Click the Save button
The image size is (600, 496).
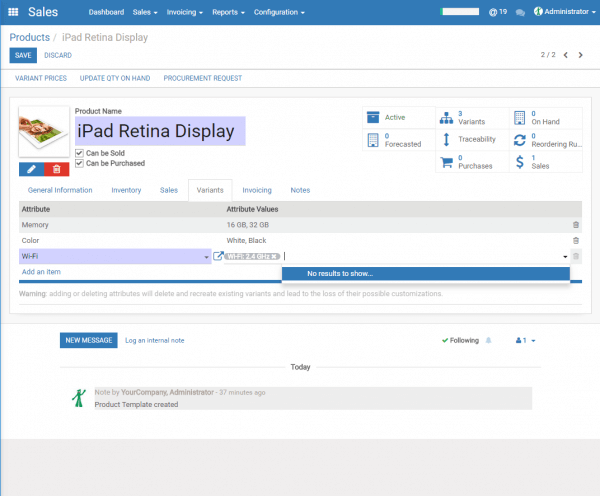pyautogui.click(x=23, y=55)
